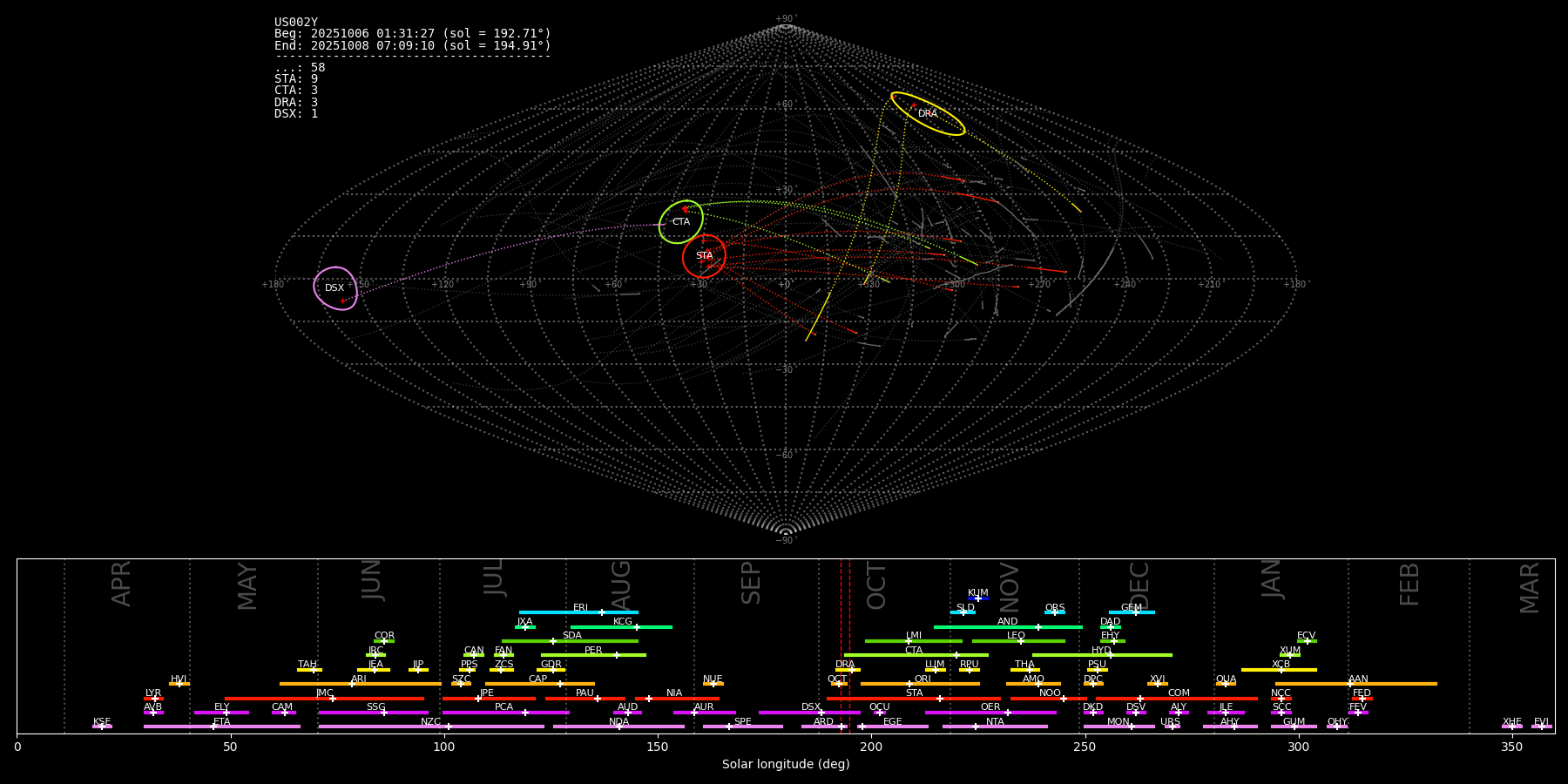Click the LYR shower label in timeline

click(153, 693)
